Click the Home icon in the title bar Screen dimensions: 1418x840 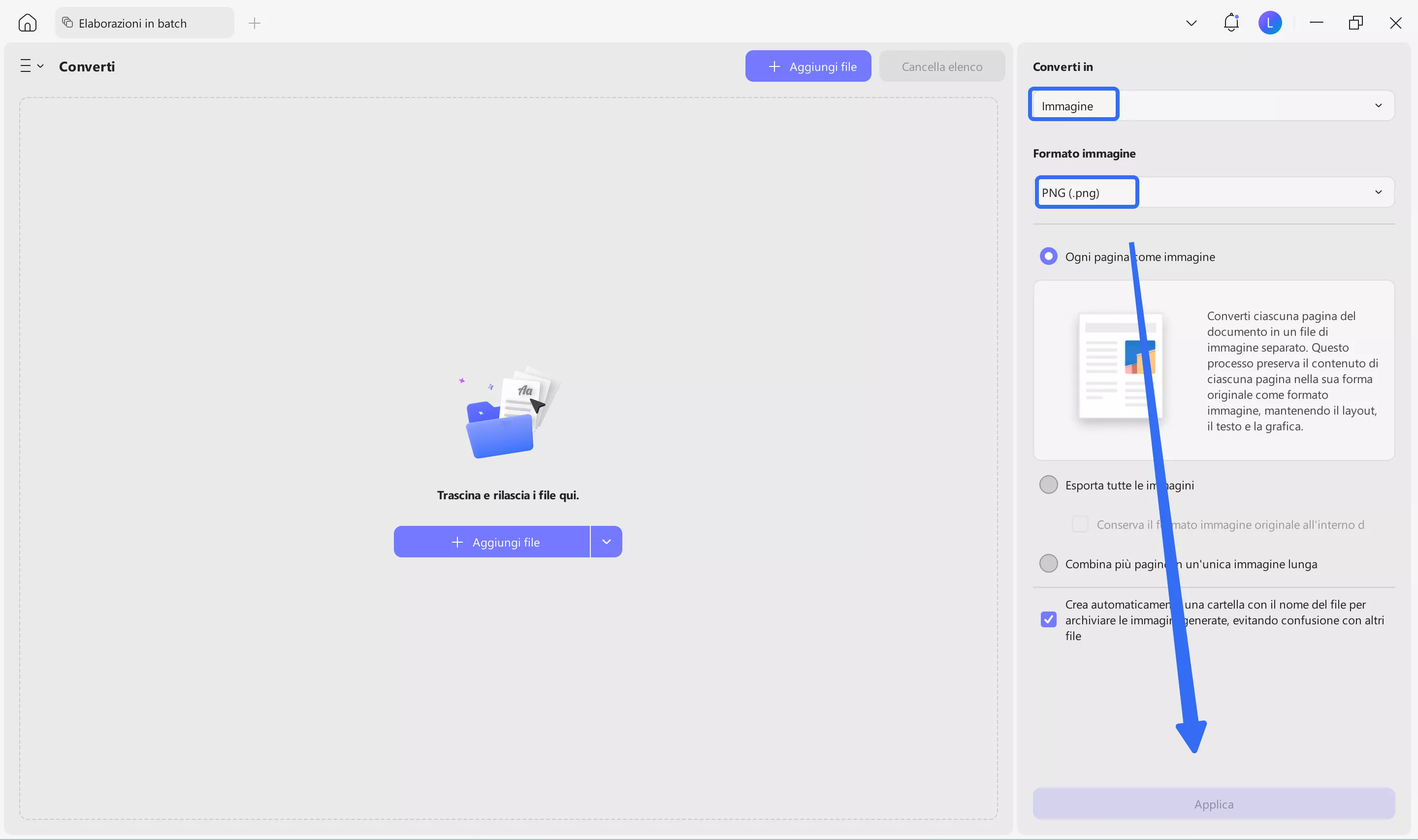point(27,23)
